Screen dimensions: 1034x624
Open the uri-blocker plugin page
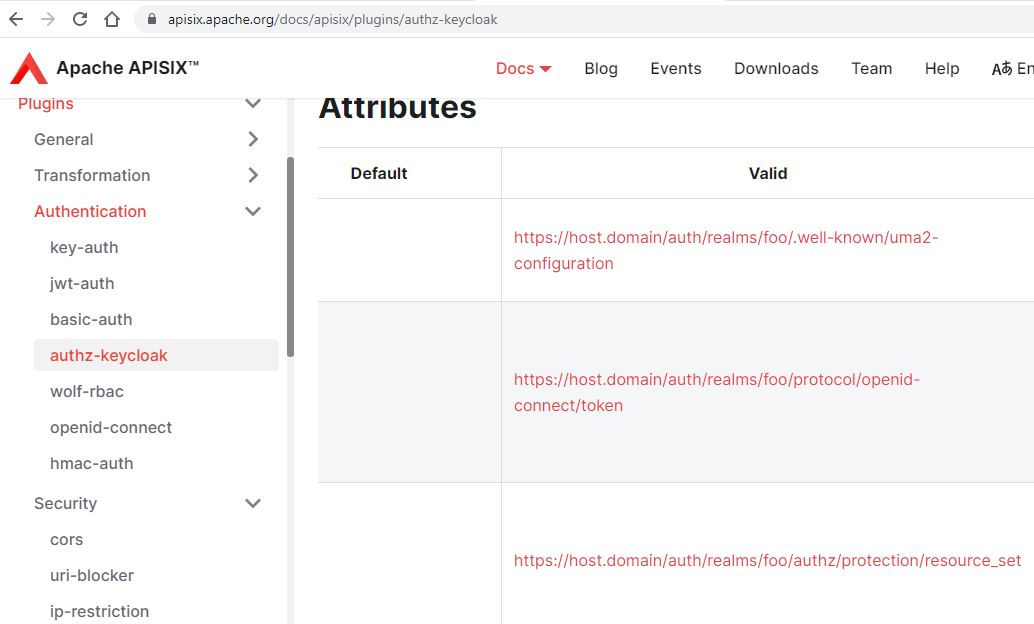pyautogui.click(x=92, y=576)
